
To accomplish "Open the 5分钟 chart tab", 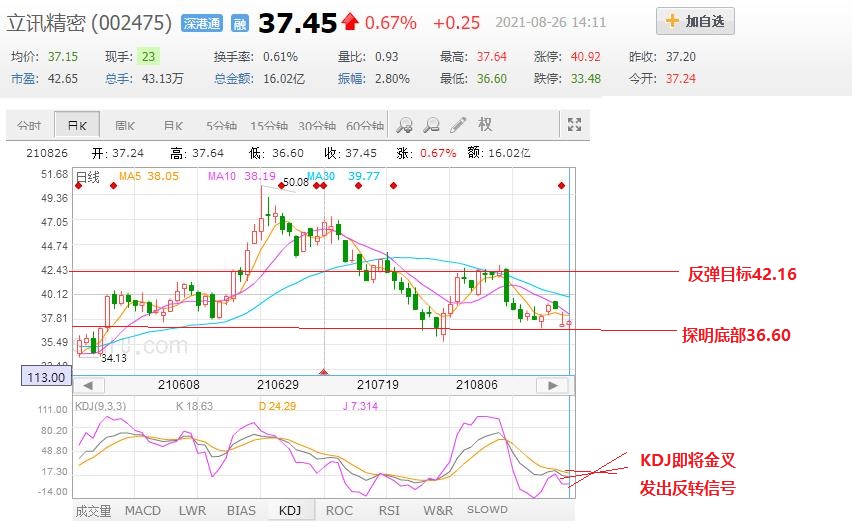I will pos(221,126).
